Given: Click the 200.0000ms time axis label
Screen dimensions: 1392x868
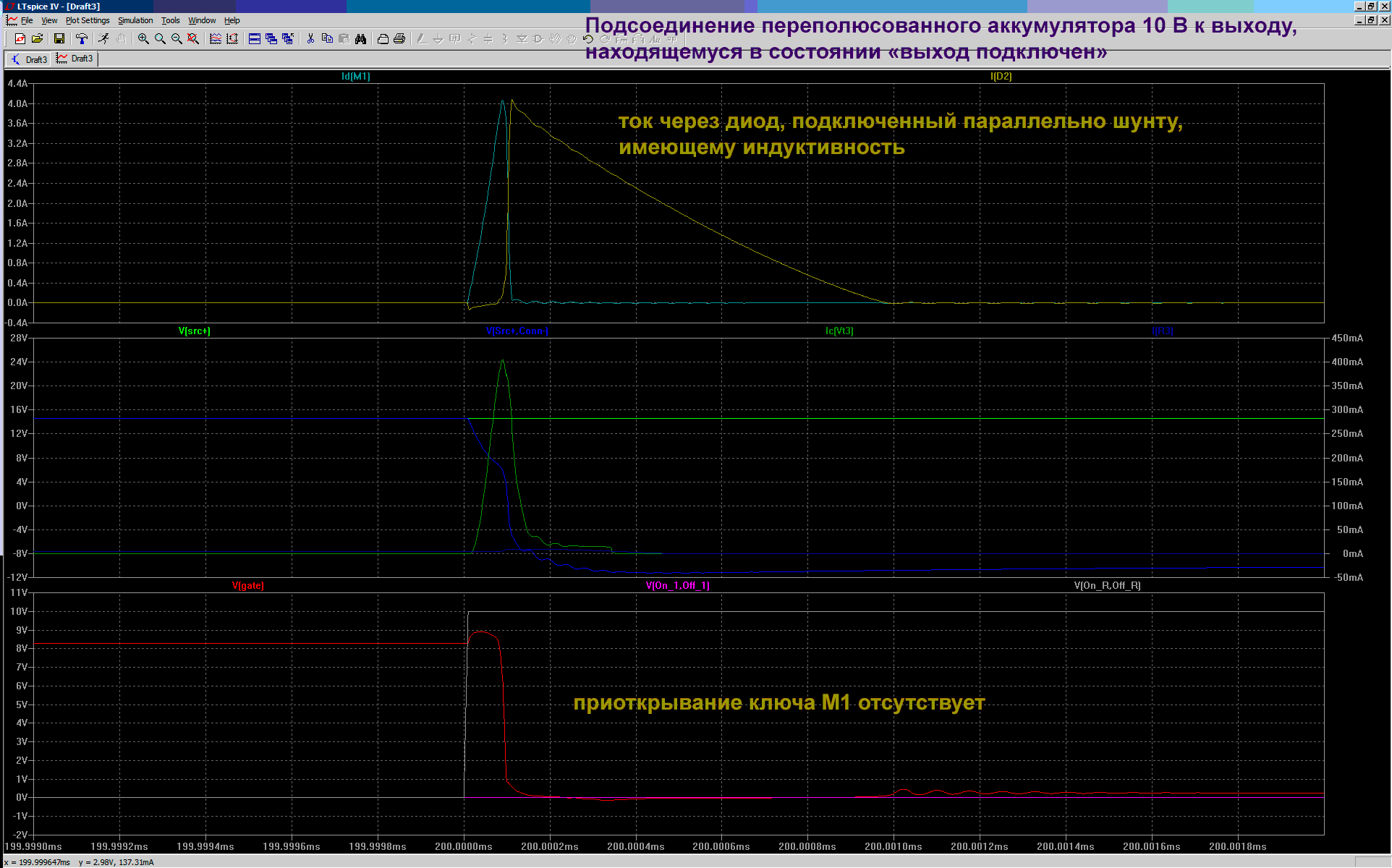Looking at the screenshot, I should [x=464, y=846].
